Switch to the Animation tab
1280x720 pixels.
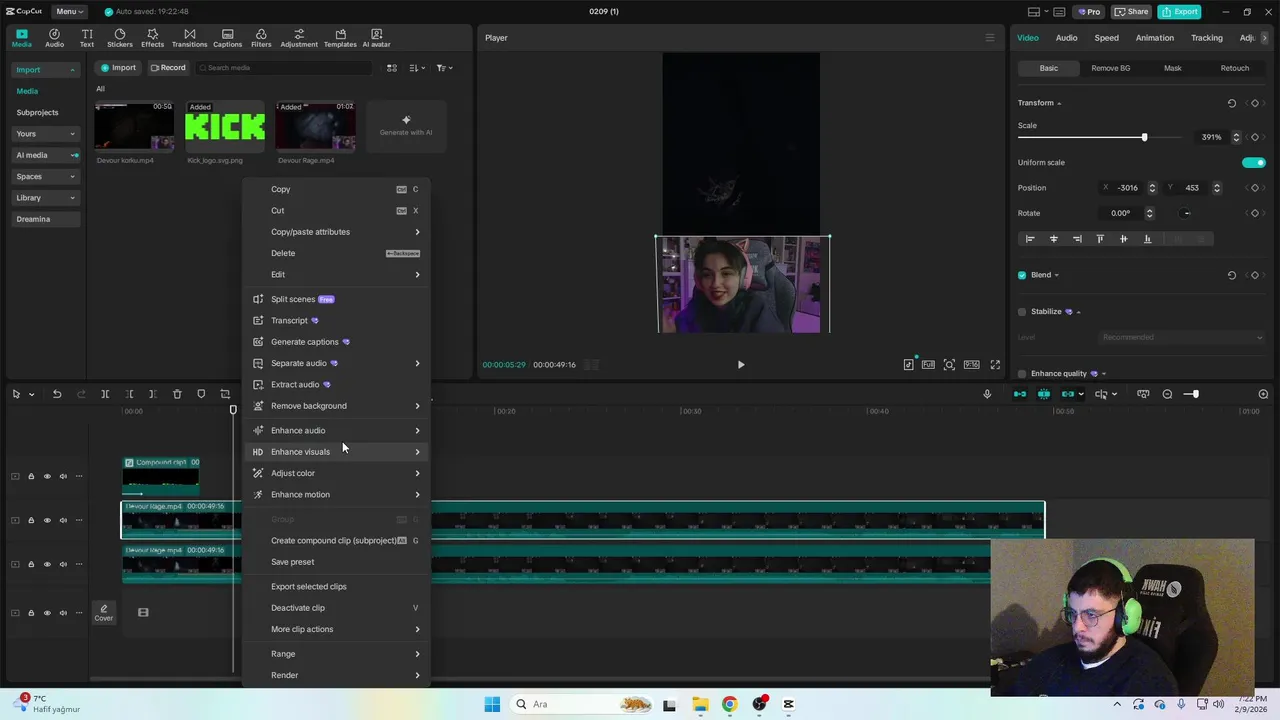point(1154,38)
